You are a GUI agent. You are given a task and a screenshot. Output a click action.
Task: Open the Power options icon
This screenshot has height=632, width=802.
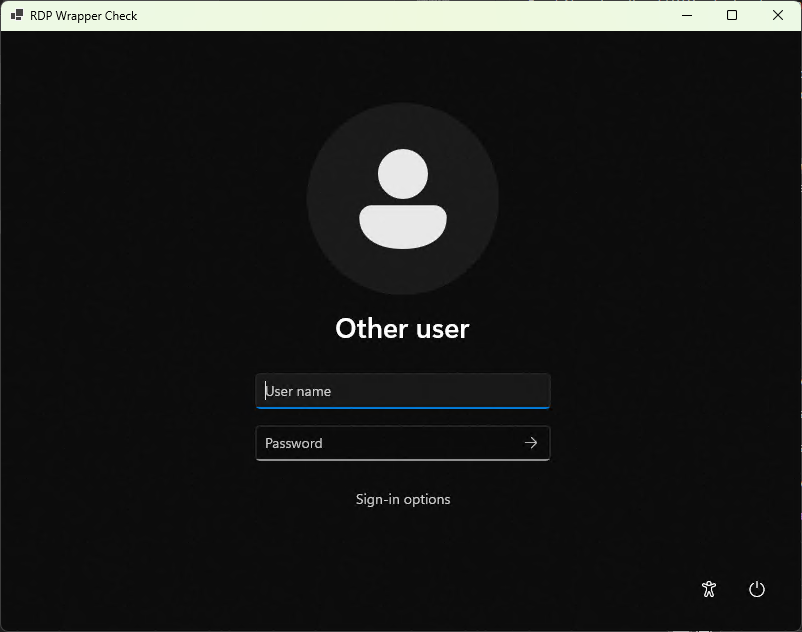[x=757, y=589]
